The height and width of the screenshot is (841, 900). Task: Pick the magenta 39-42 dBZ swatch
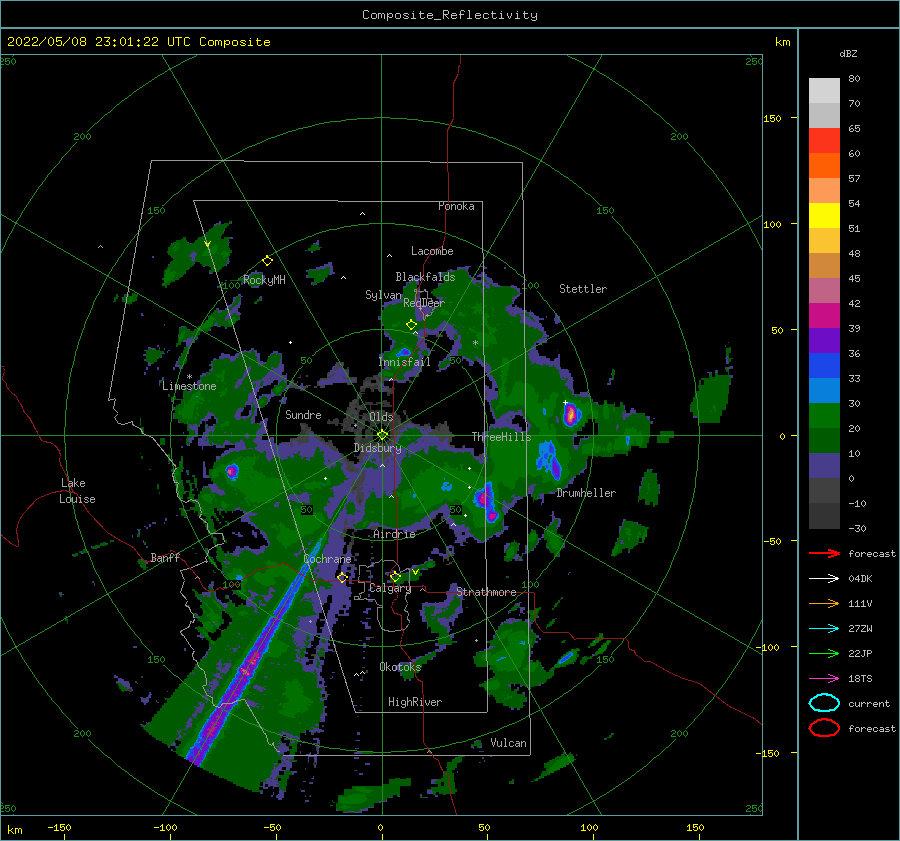pos(824,316)
